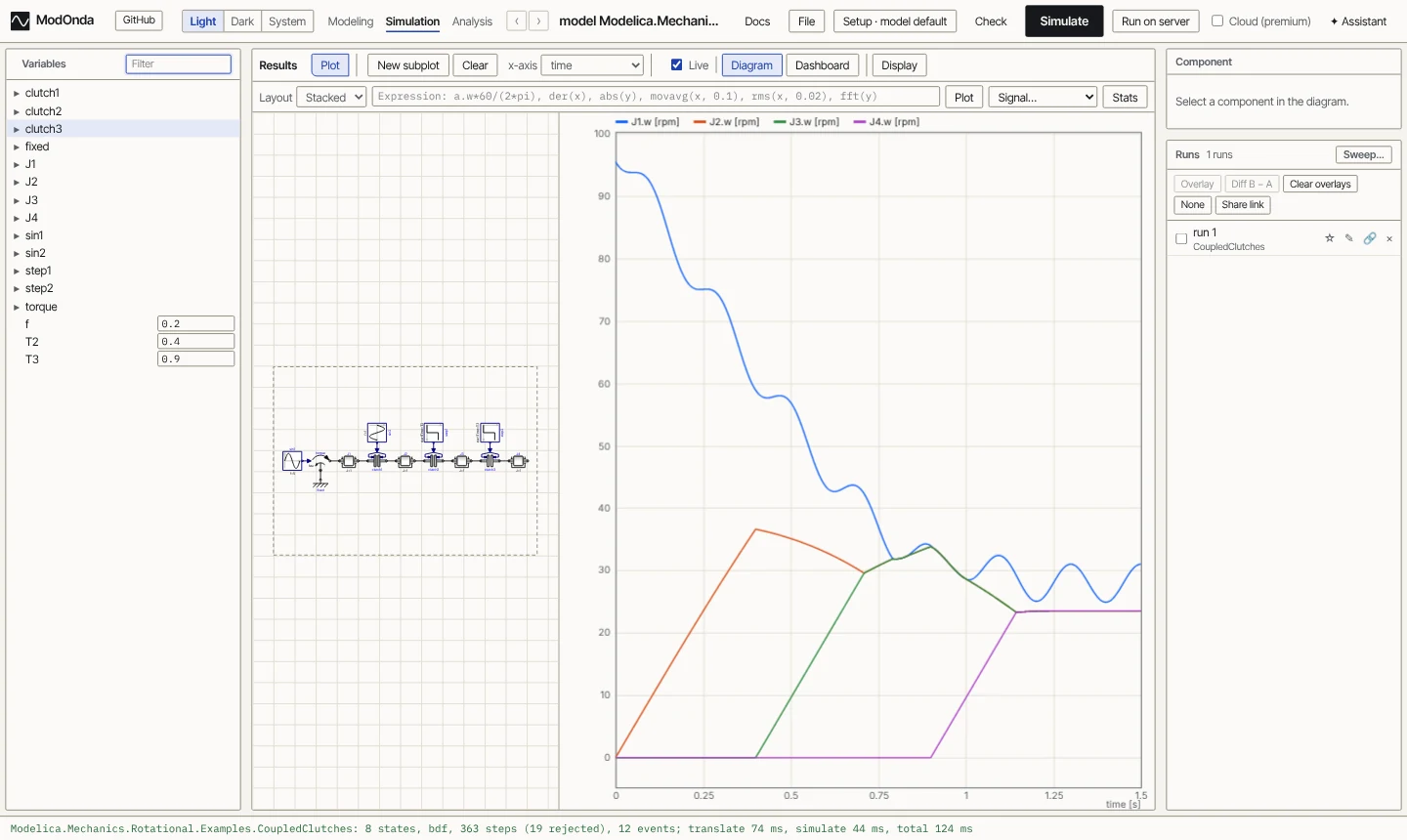Open the Signal... dropdown
The width and height of the screenshot is (1407, 840).
(x=1043, y=97)
